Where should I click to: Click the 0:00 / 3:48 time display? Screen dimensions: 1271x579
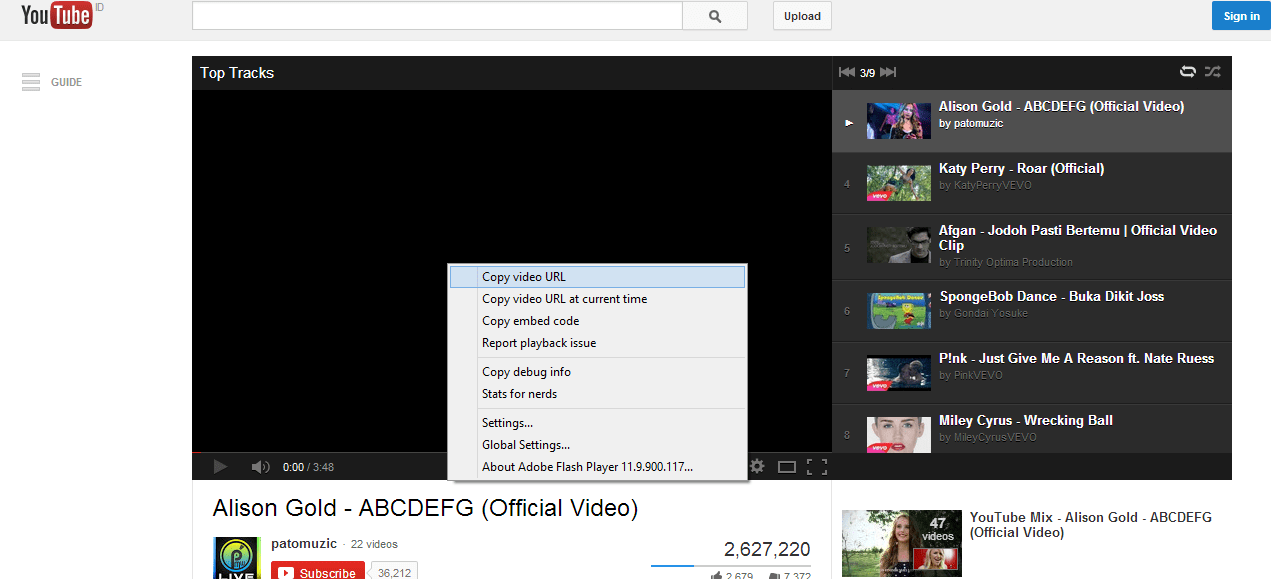pyautogui.click(x=308, y=467)
